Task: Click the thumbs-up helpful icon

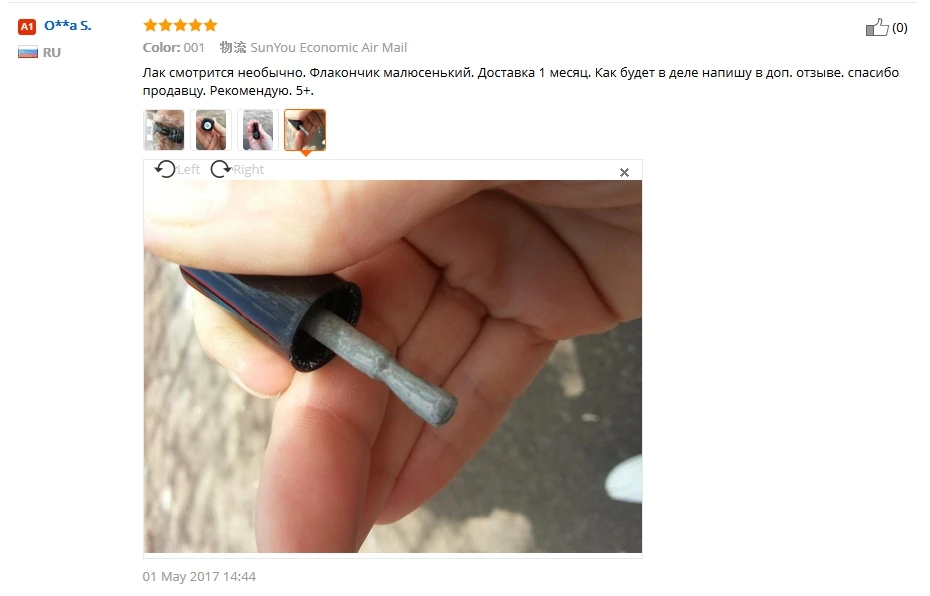Action: (877, 27)
